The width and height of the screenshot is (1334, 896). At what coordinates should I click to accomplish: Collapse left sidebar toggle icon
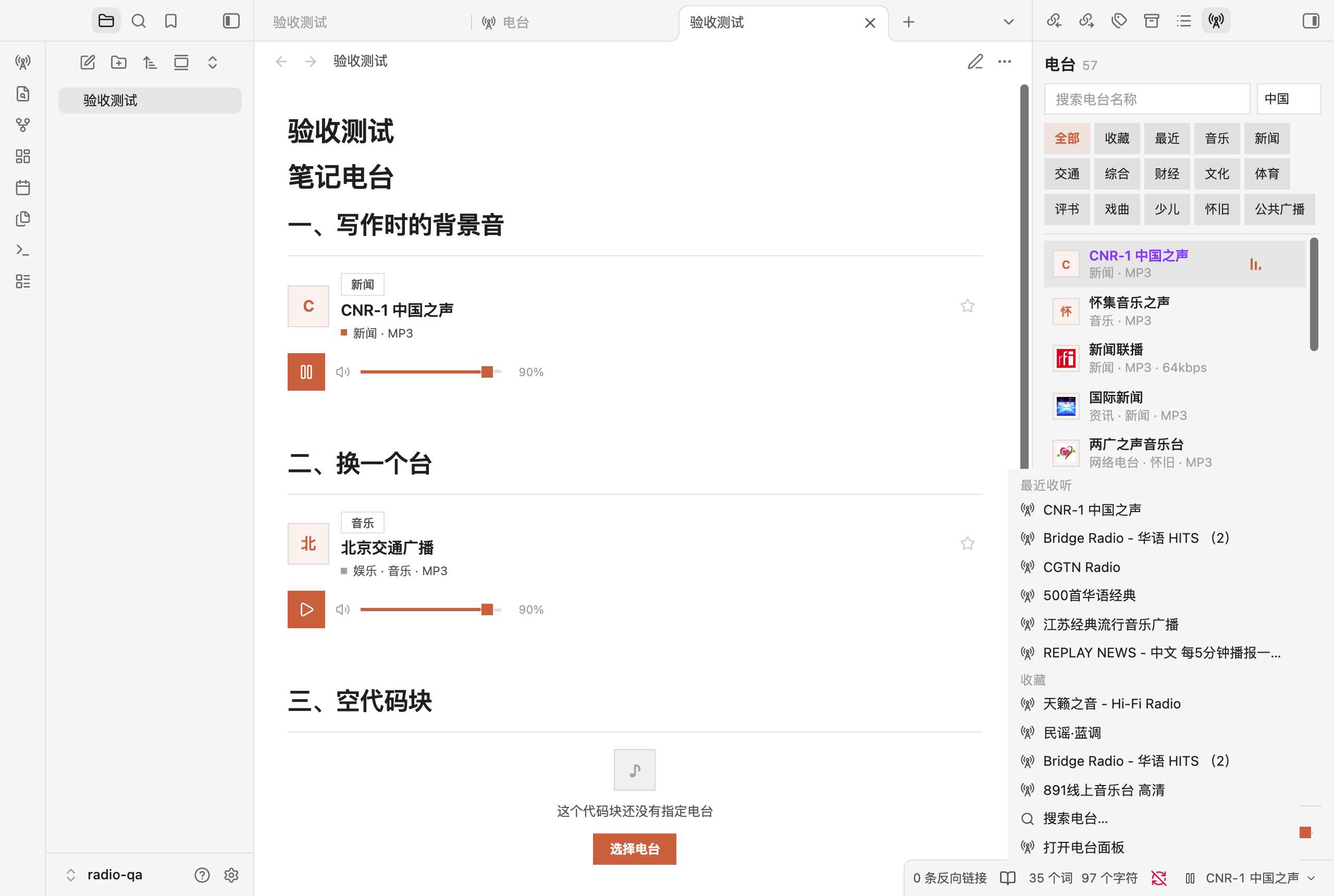(x=231, y=21)
